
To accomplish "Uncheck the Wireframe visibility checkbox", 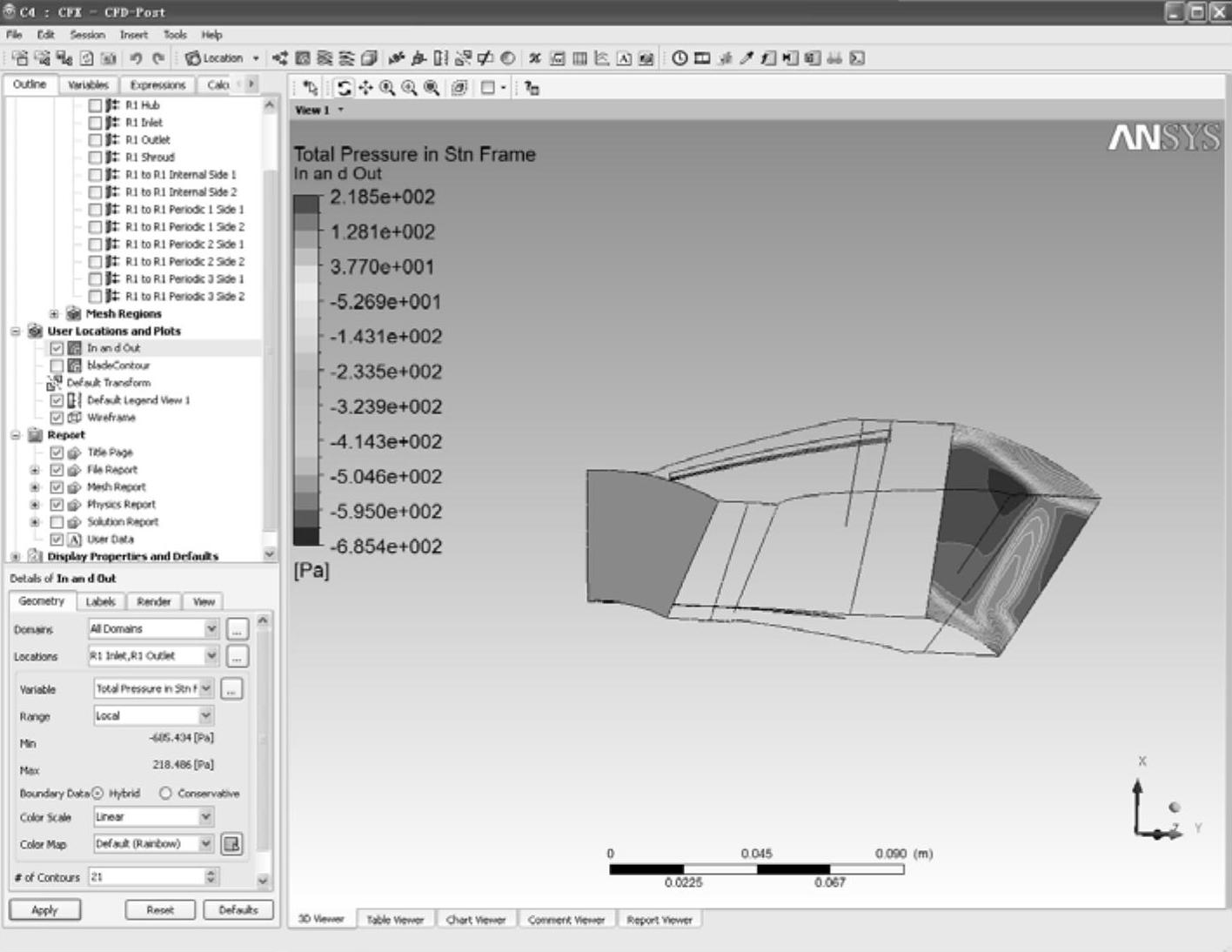I will [x=57, y=418].
